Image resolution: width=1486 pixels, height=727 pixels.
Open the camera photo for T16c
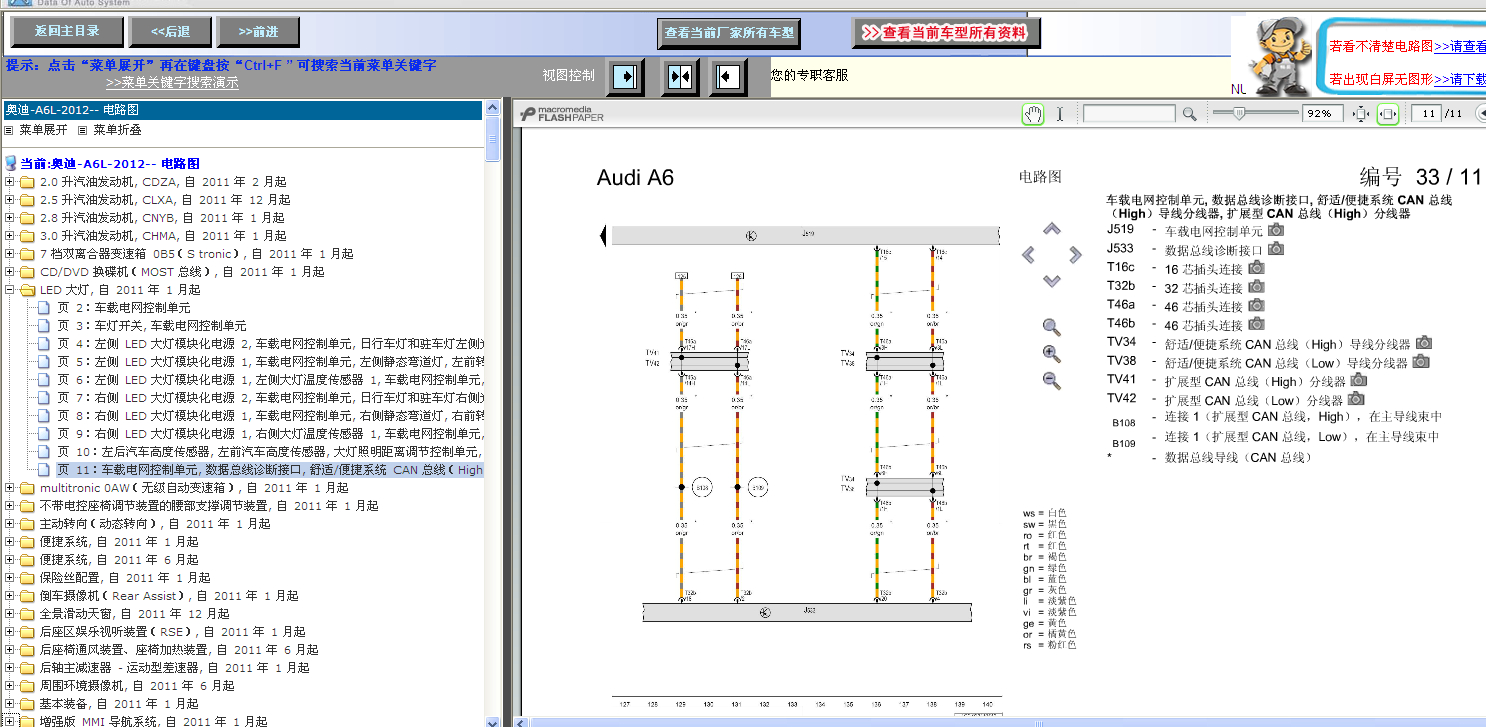[x=1256, y=268]
